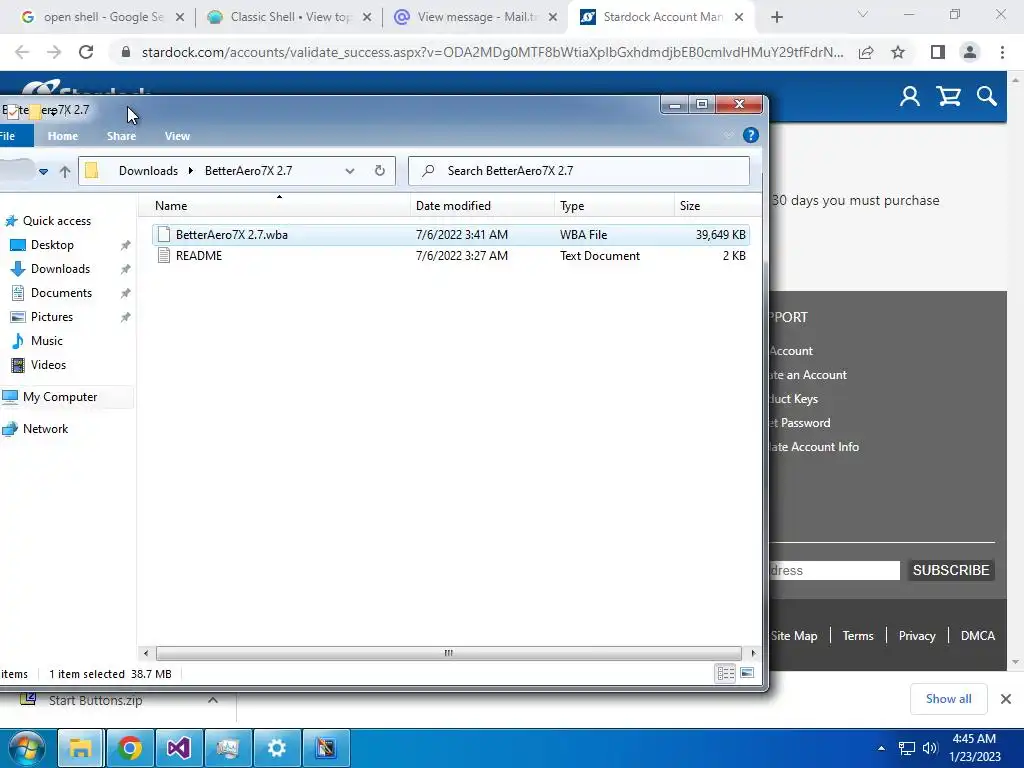Dismiss the Chrome downloads bar

point(1006,699)
